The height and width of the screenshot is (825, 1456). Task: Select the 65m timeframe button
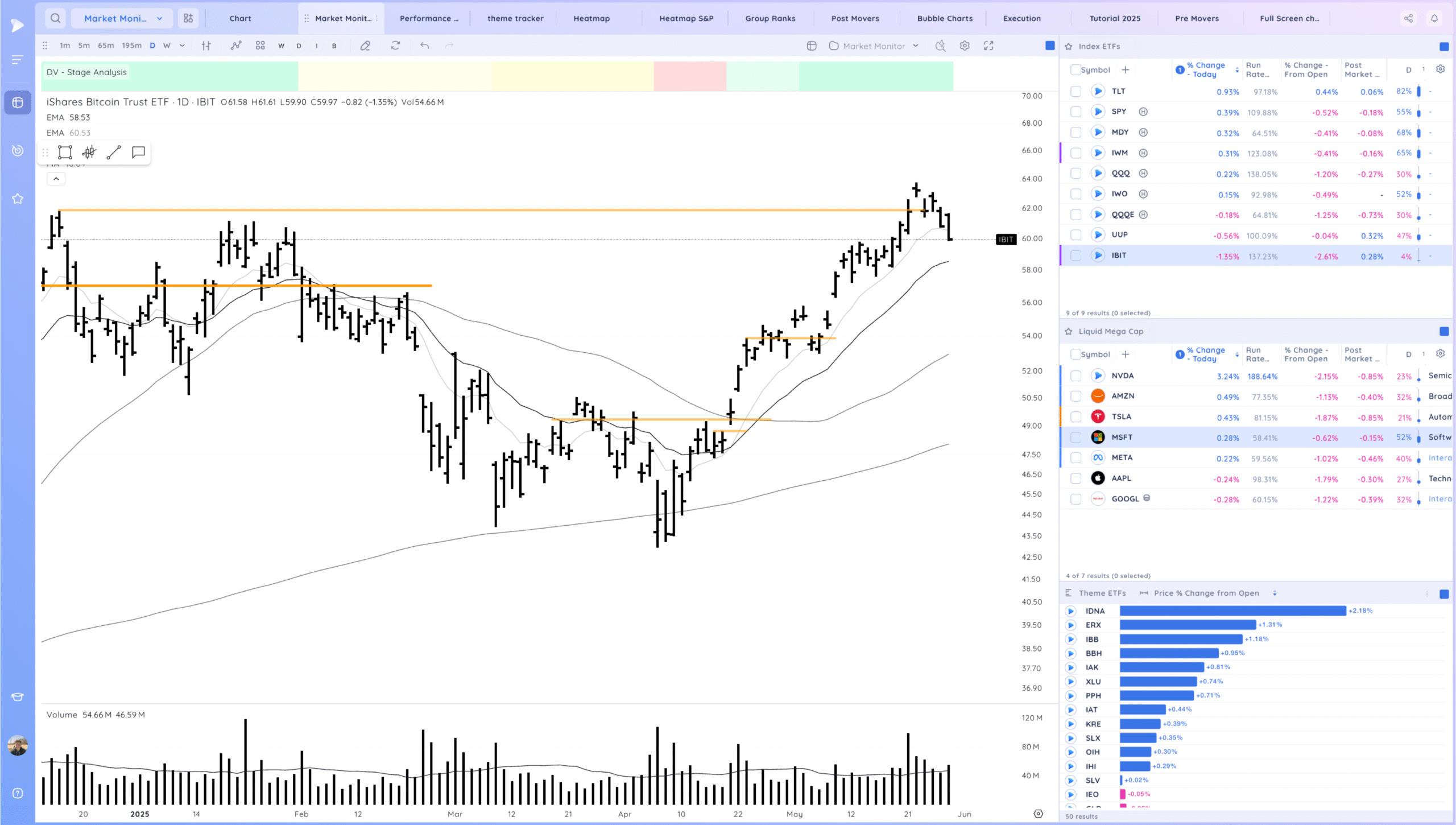tap(106, 46)
